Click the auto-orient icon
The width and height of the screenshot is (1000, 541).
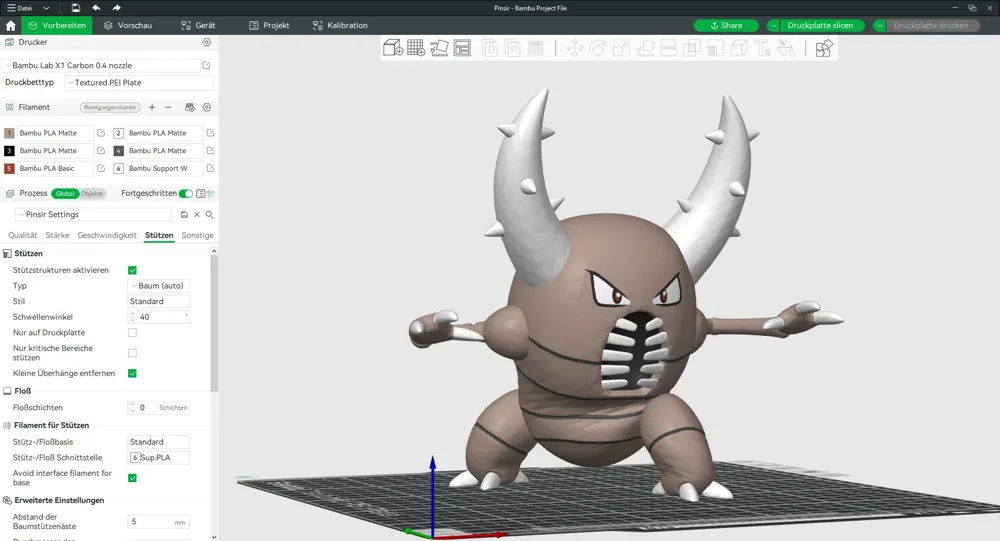439,48
